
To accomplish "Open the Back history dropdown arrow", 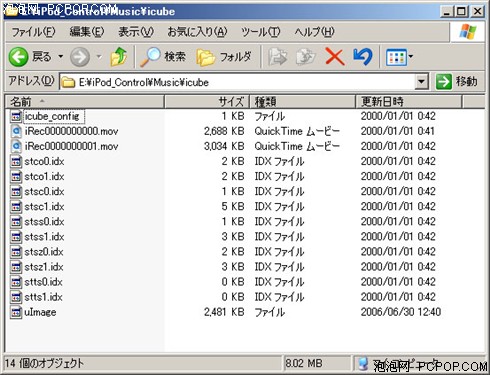I will pos(61,56).
